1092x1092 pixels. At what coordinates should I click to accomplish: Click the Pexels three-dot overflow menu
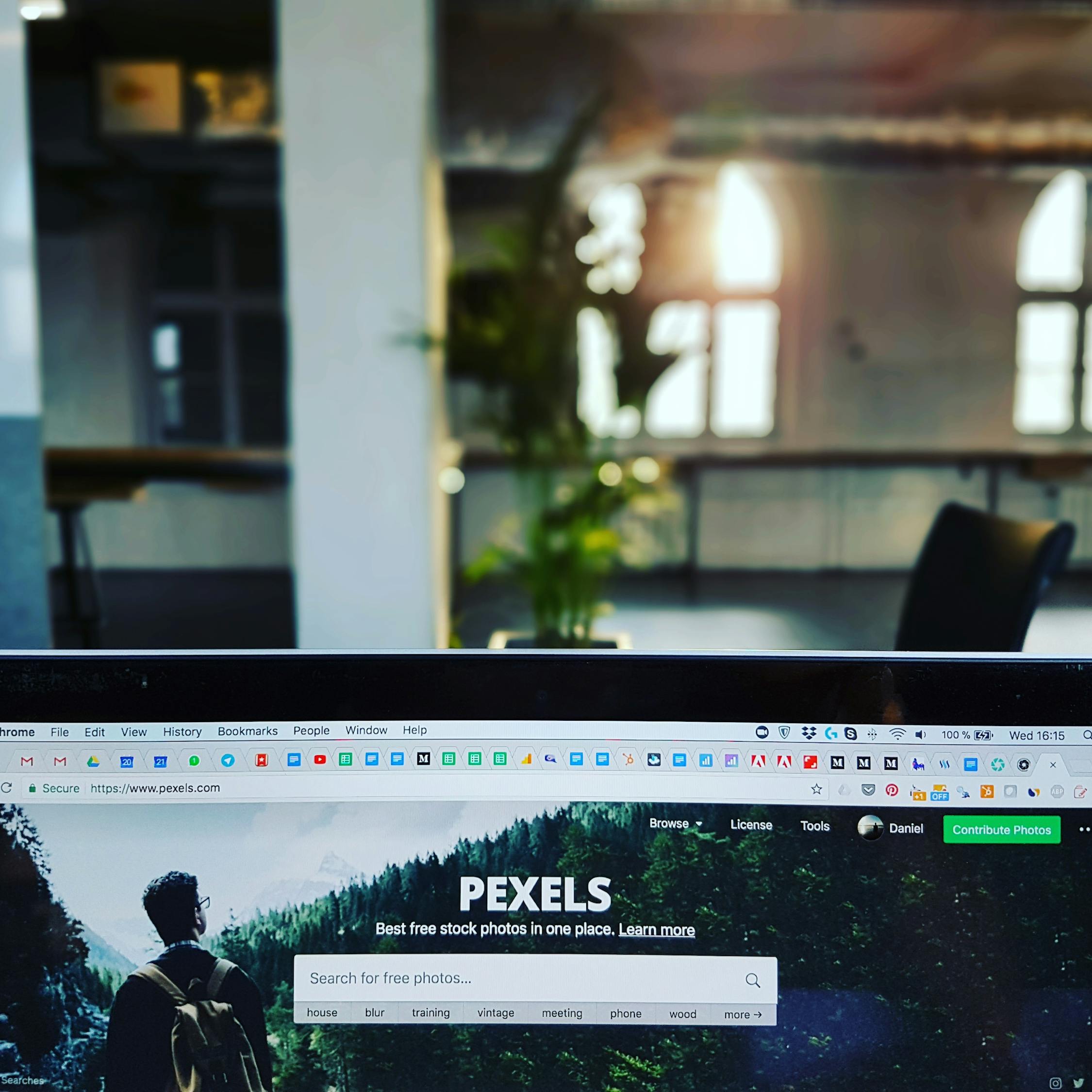(1083, 830)
